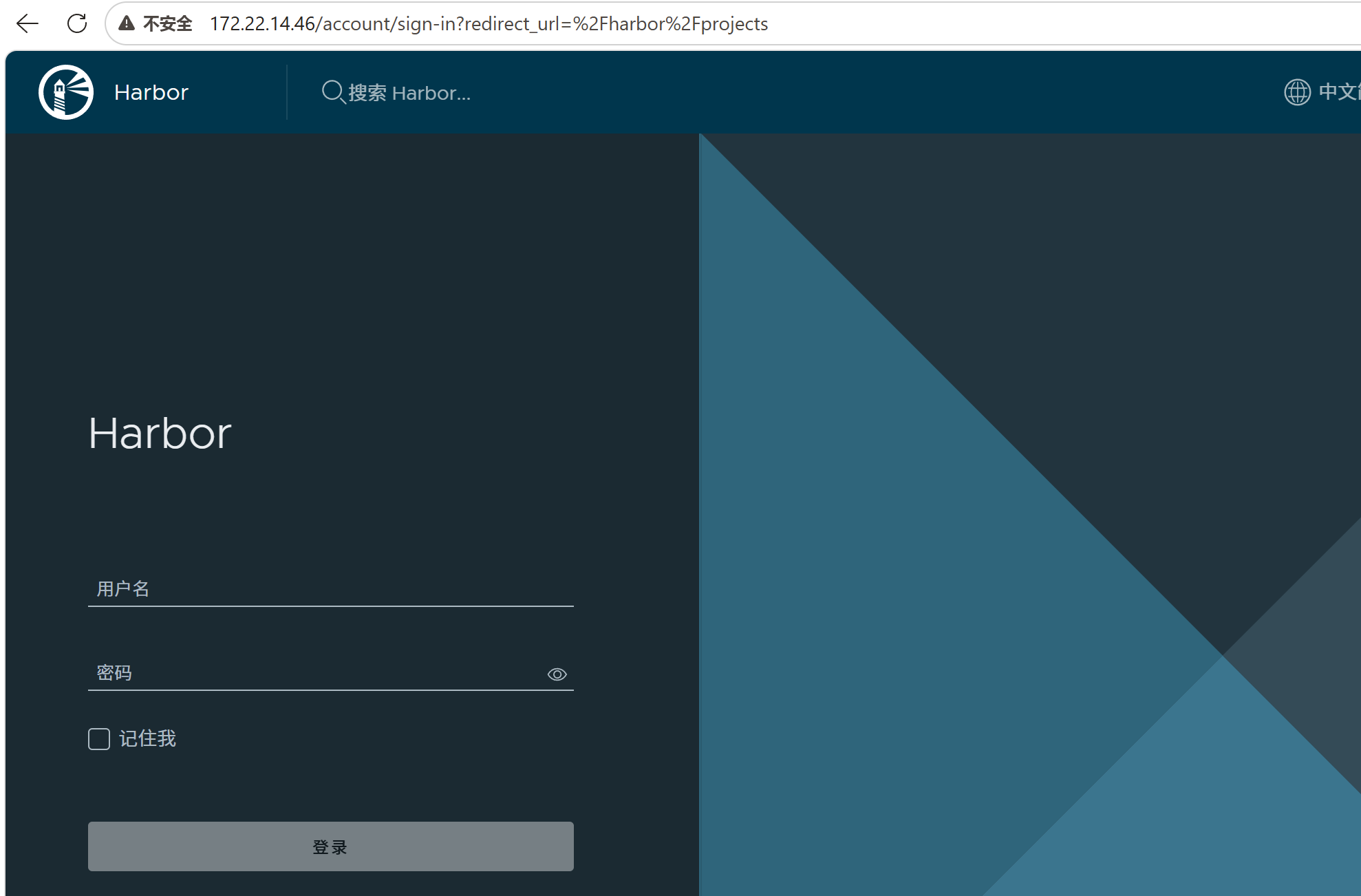This screenshot has width=1361, height=896.
Task: Click the not-secure warning icon
Action: pyautogui.click(x=127, y=23)
